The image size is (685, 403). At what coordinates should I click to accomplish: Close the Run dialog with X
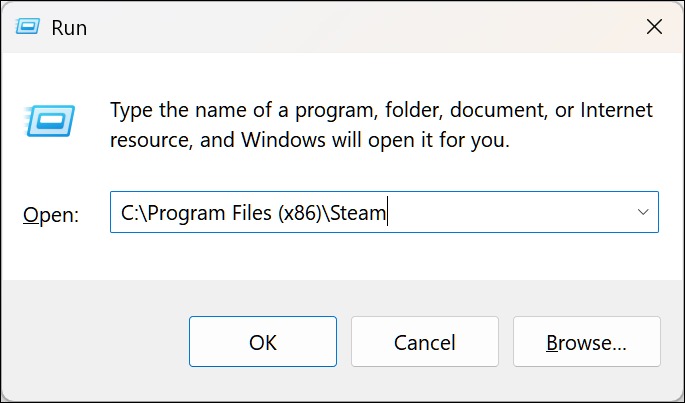654,27
